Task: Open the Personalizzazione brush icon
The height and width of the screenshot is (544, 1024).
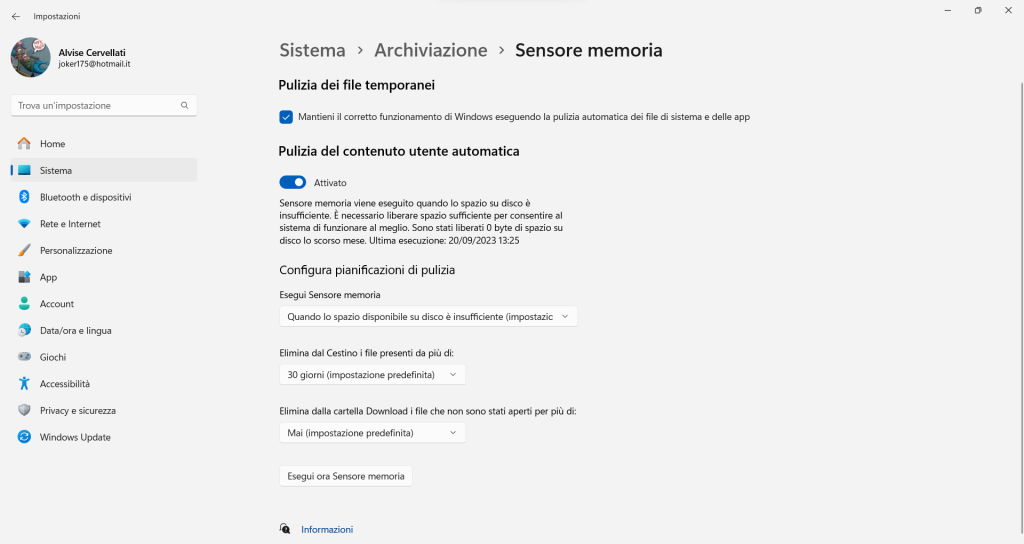Action: tap(24, 251)
